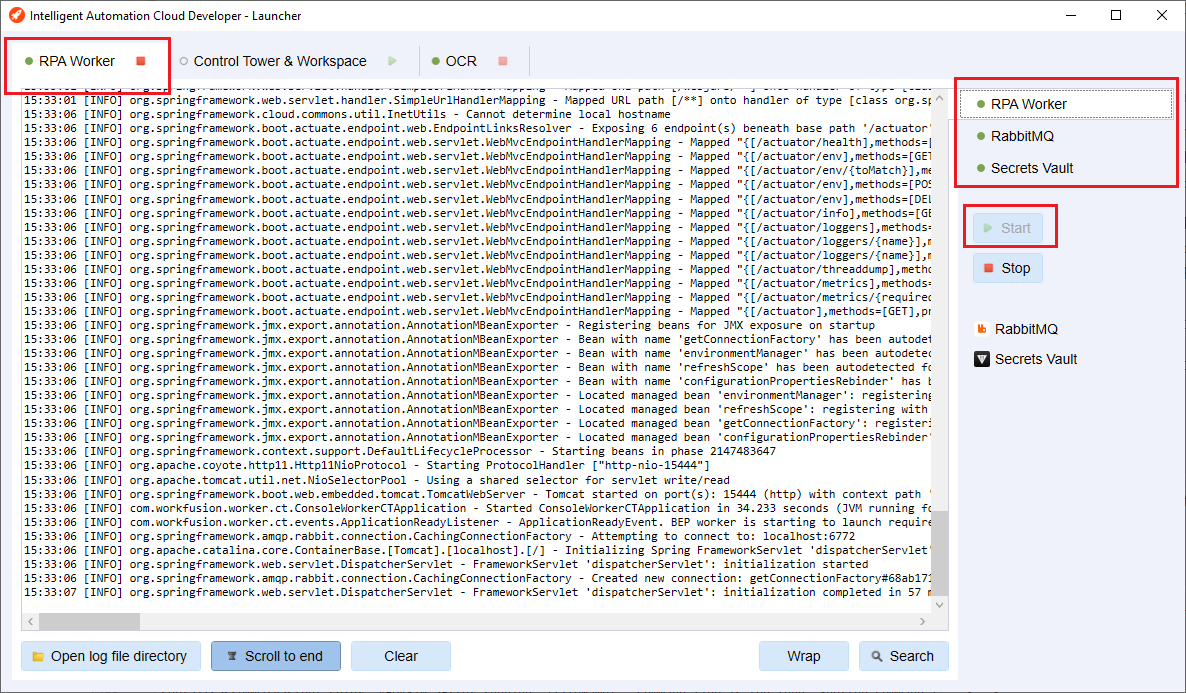
Task: Maximize the Launcher window
Action: tap(1116, 15)
